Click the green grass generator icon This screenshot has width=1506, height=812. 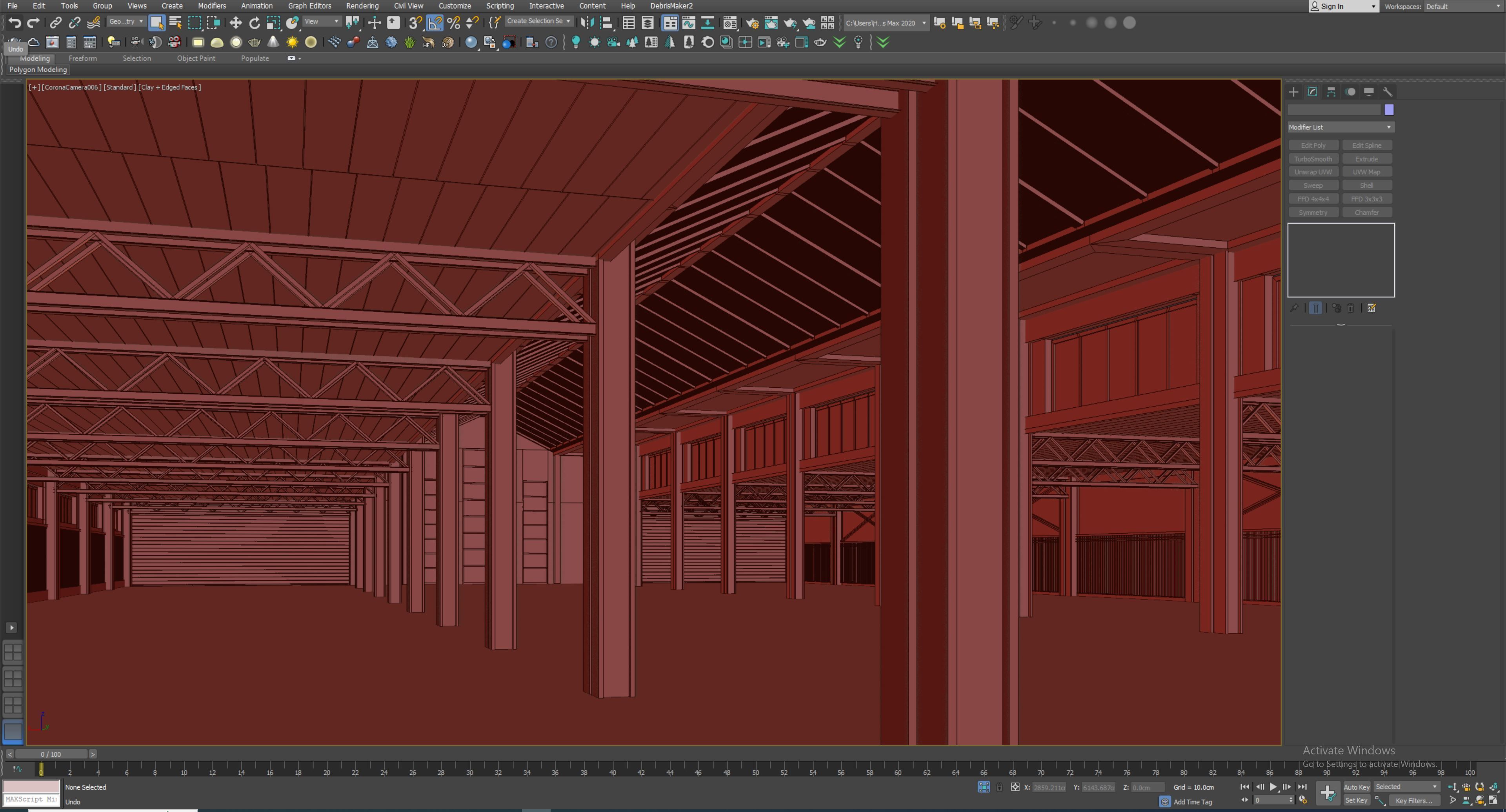pos(410,42)
